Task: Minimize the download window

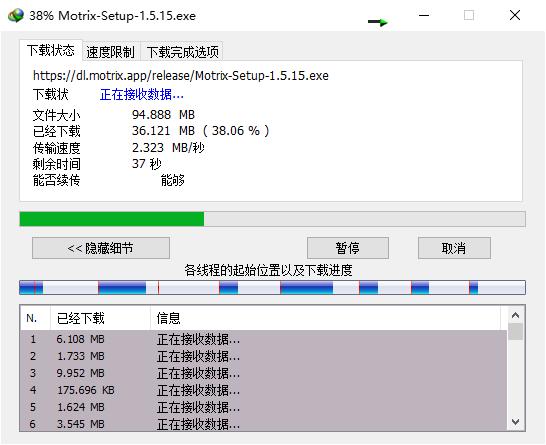Action: click(424, 15)
